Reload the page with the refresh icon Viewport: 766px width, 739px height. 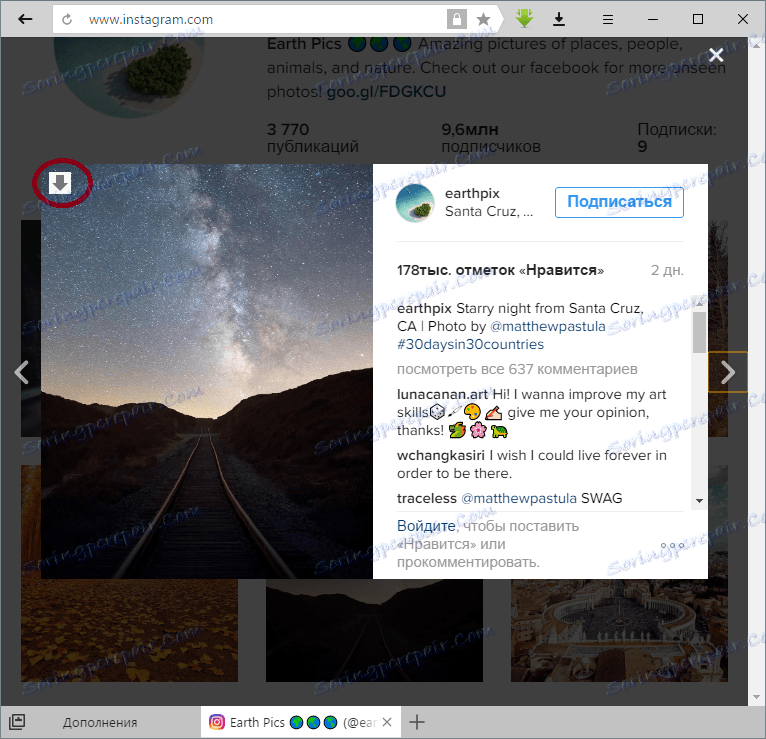(67, 20)
